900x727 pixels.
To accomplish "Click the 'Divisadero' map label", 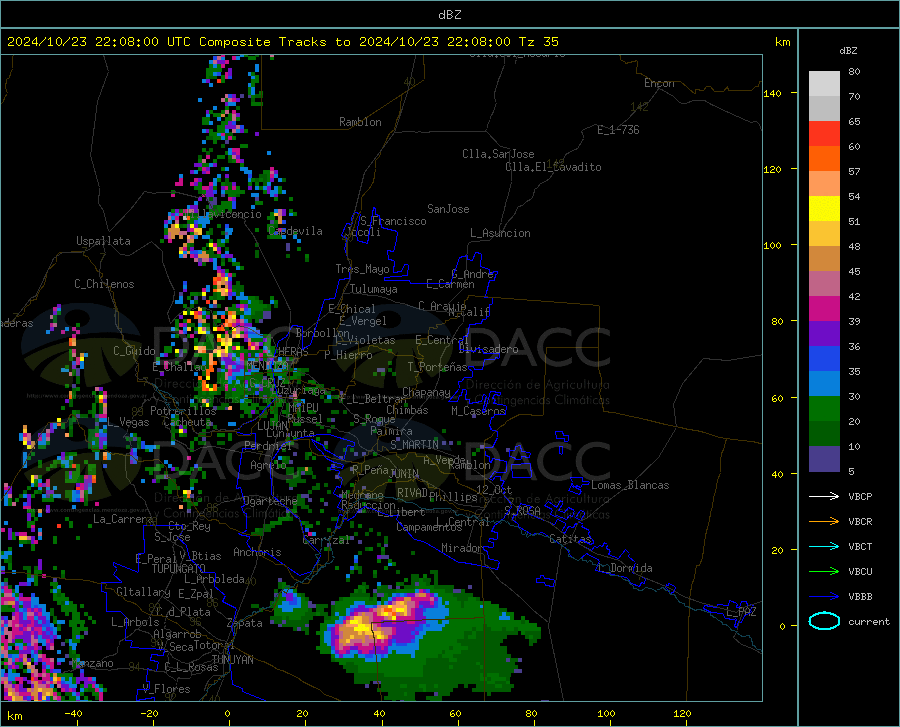I will pos(488,349).
